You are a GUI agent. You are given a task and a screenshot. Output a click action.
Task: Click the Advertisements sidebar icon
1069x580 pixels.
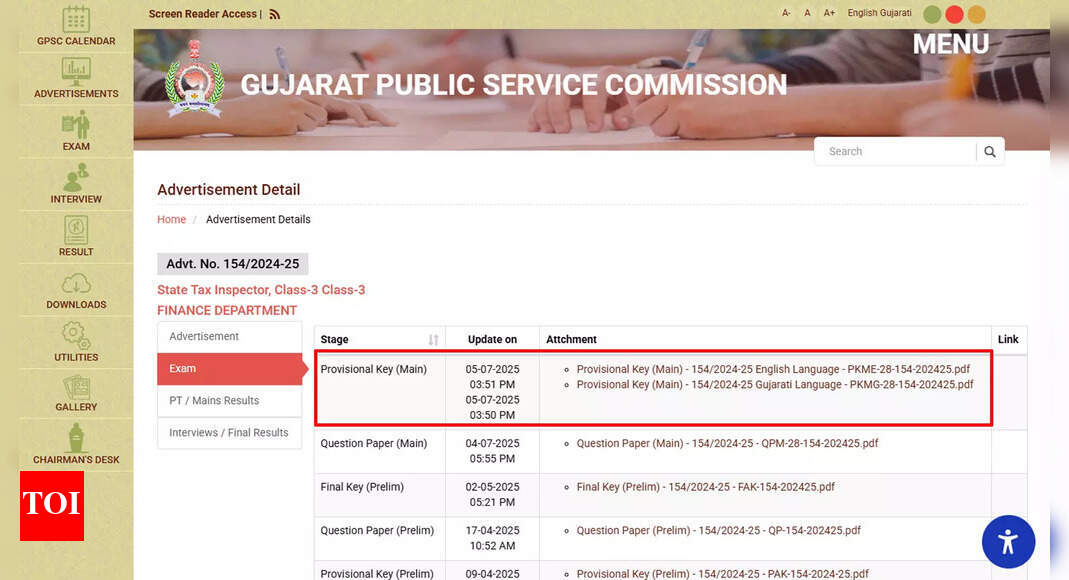click(76, 72)
